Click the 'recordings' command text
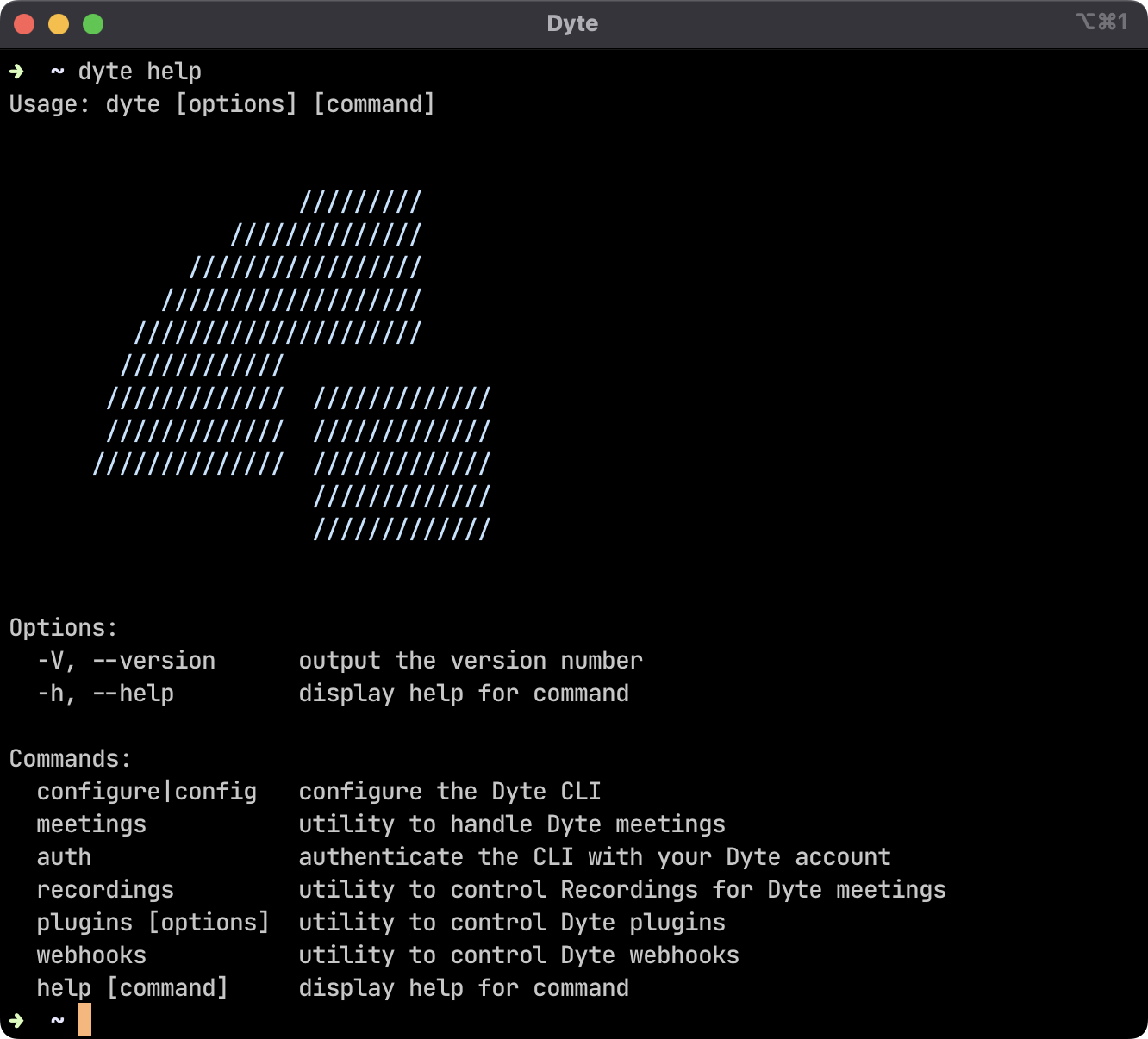 click(104, 889)
